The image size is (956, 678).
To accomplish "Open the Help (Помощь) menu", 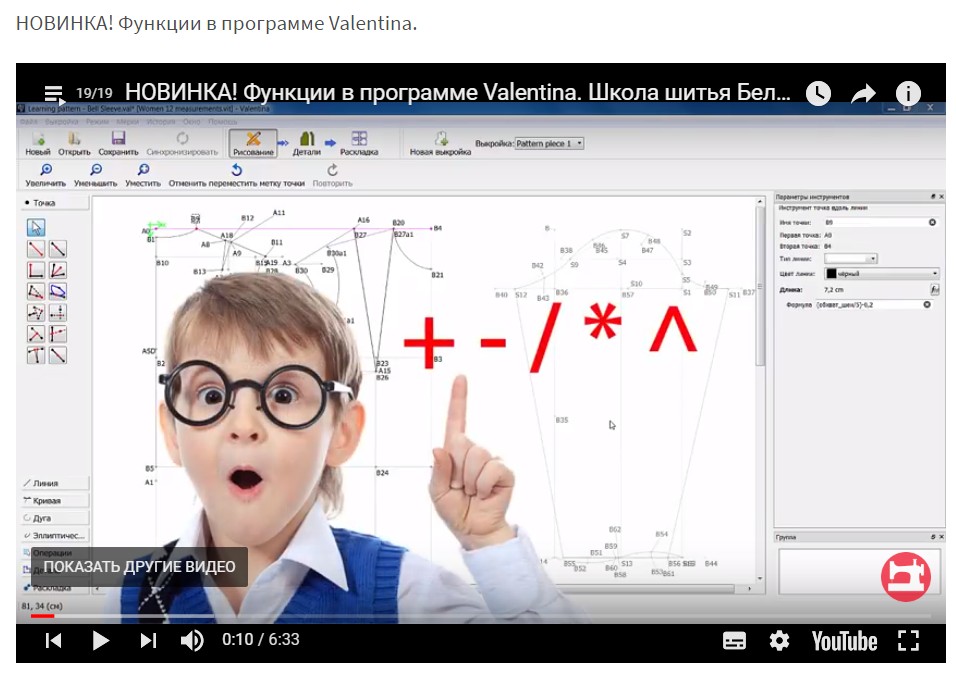I will [223, 121].
